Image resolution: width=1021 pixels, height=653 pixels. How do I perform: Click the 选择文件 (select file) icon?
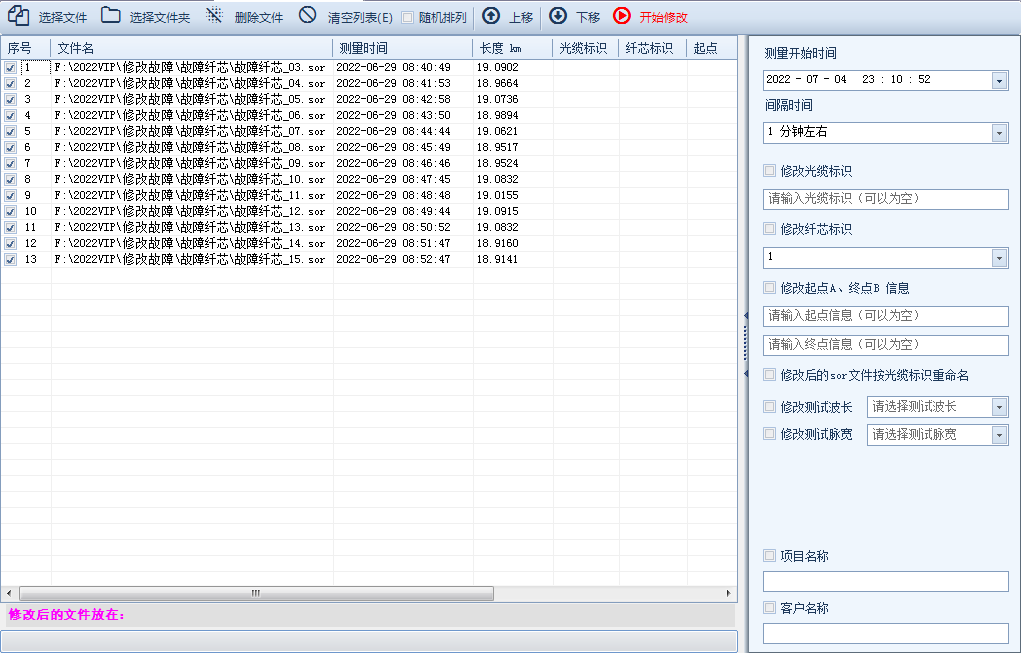pyautogui.click(x=18, y=16)
